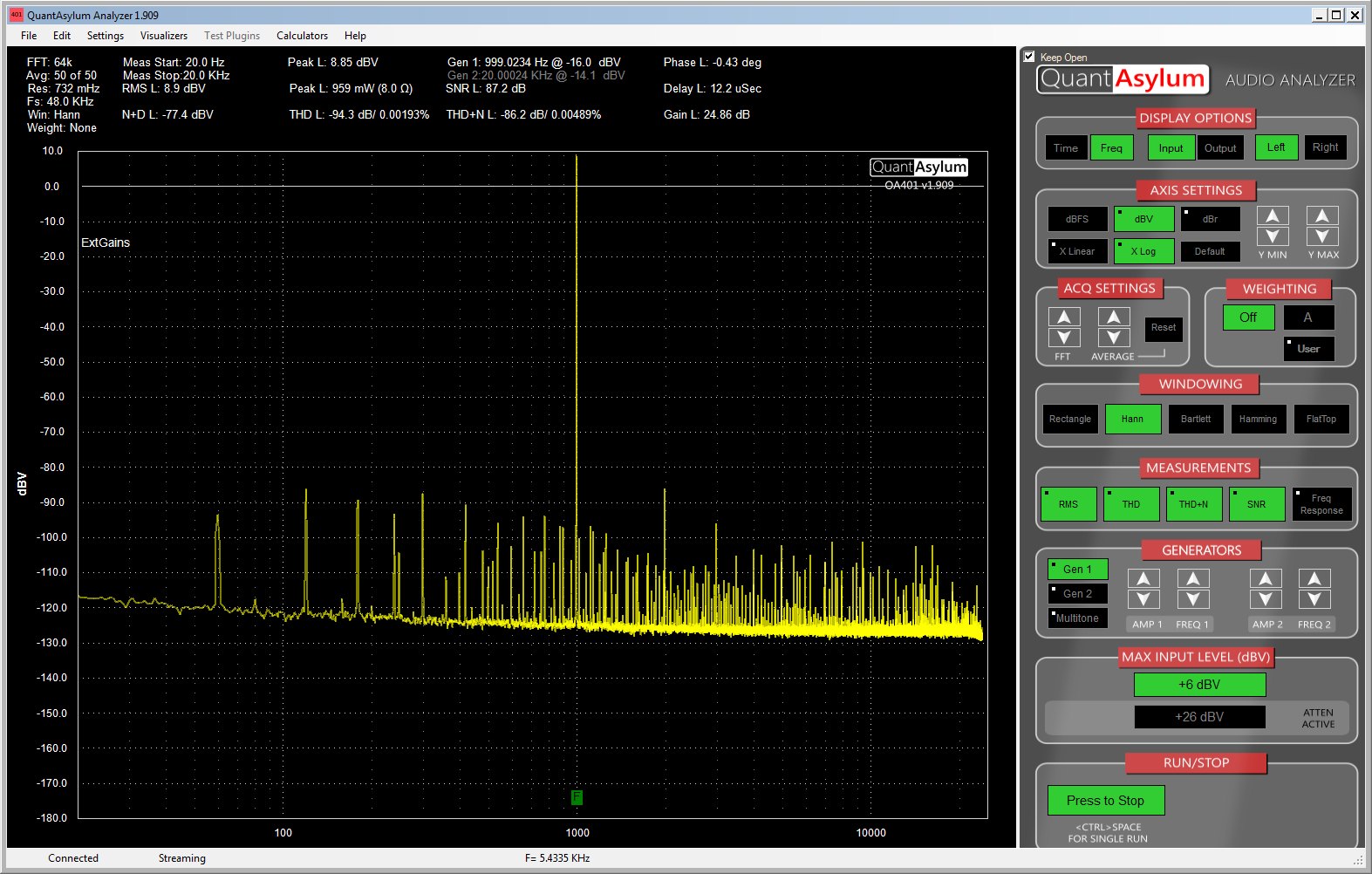Toggle Multitone generator
This screenshot has height=874, width=1372.
[1077, 618]
